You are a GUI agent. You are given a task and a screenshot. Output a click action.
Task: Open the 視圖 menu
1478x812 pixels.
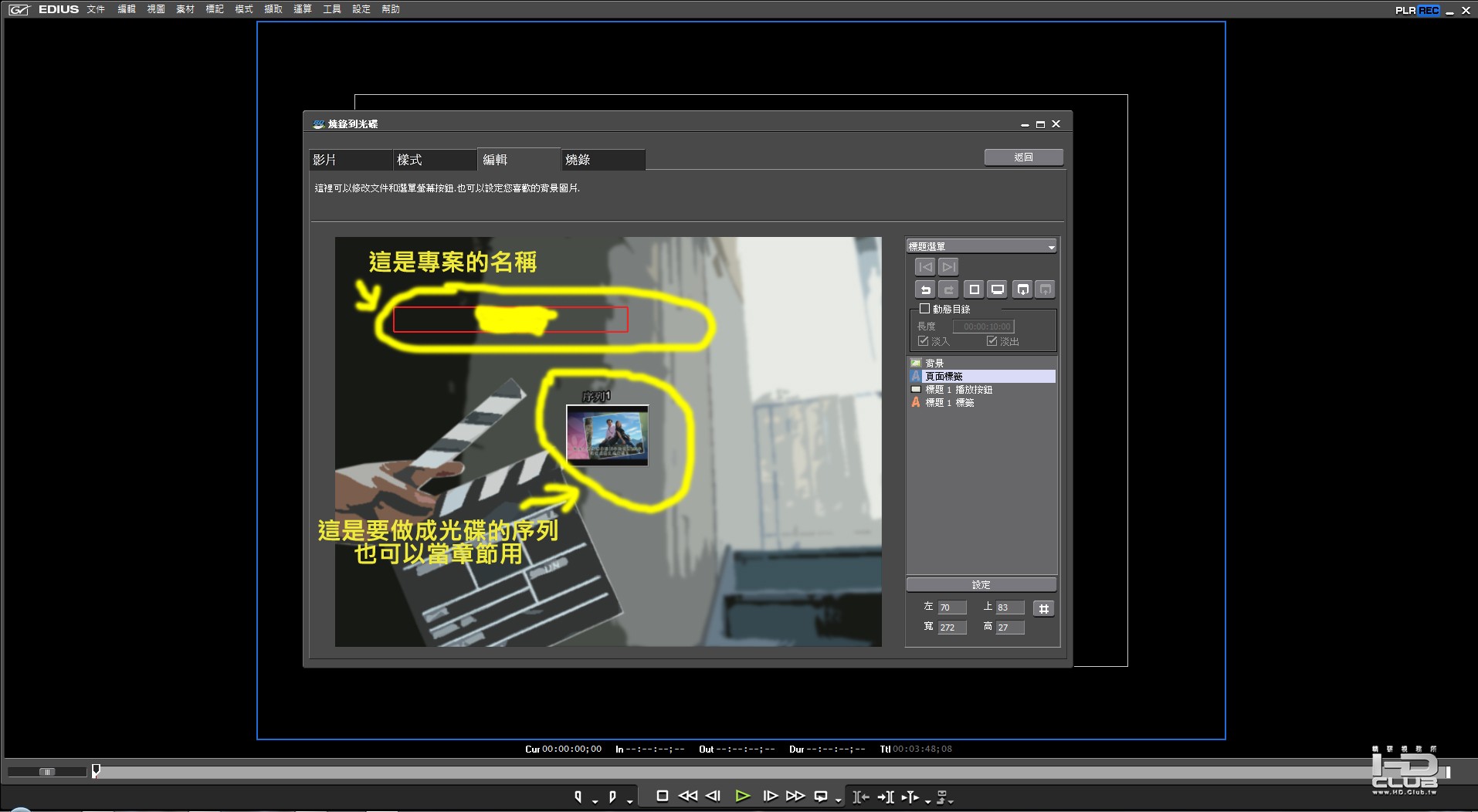click(x=156, y=9)
